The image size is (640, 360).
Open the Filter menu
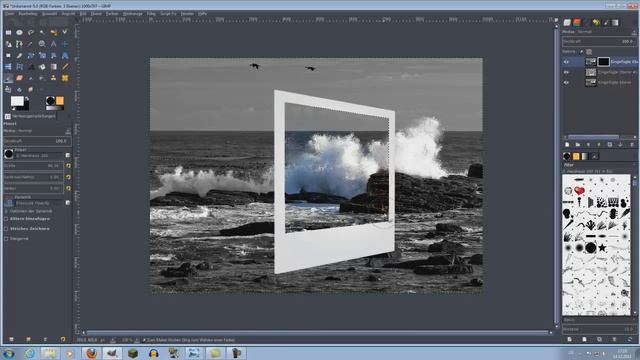coord(151,13)
